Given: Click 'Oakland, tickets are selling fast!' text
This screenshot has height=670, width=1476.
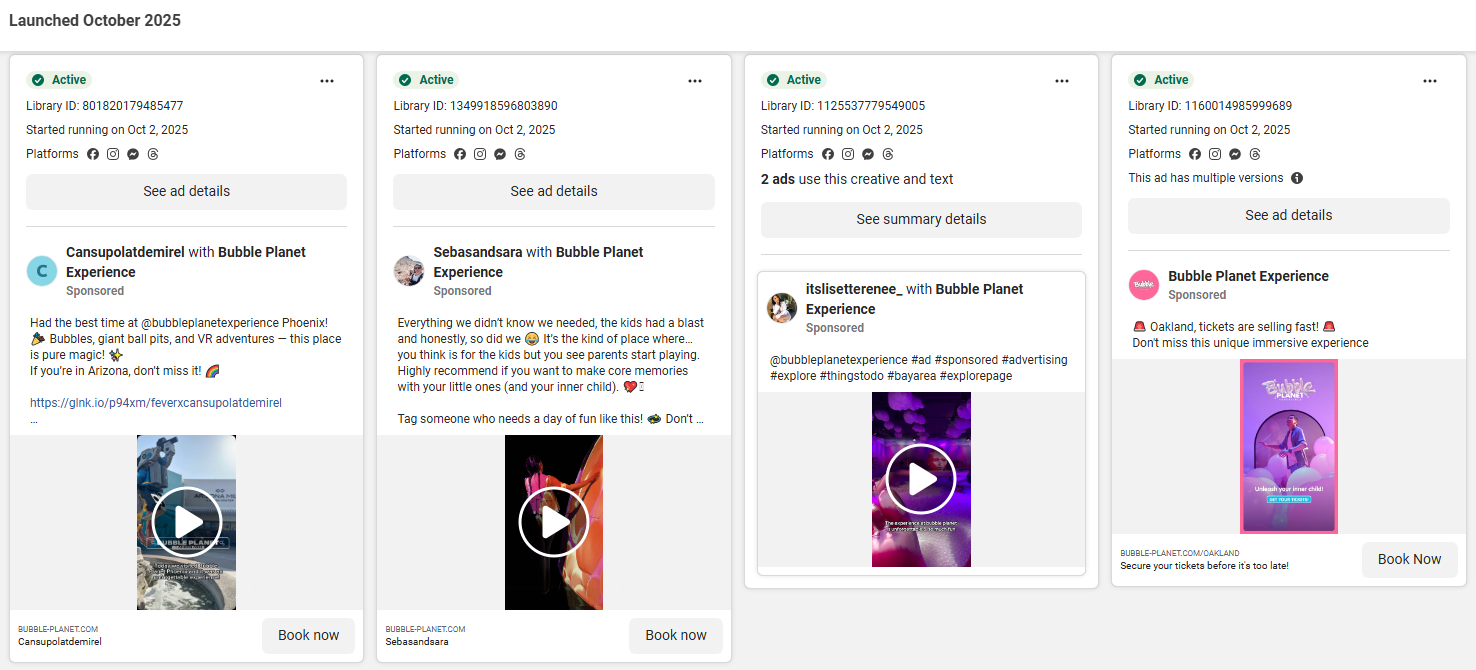Looking at the screenshot, I should tap(1234, 327).
